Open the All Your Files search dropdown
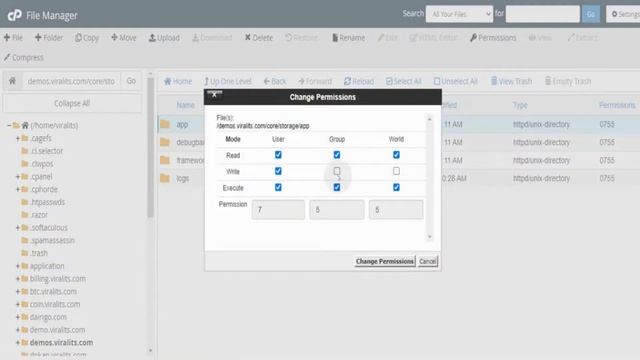The image size is (640, 360). click(459, 14)
